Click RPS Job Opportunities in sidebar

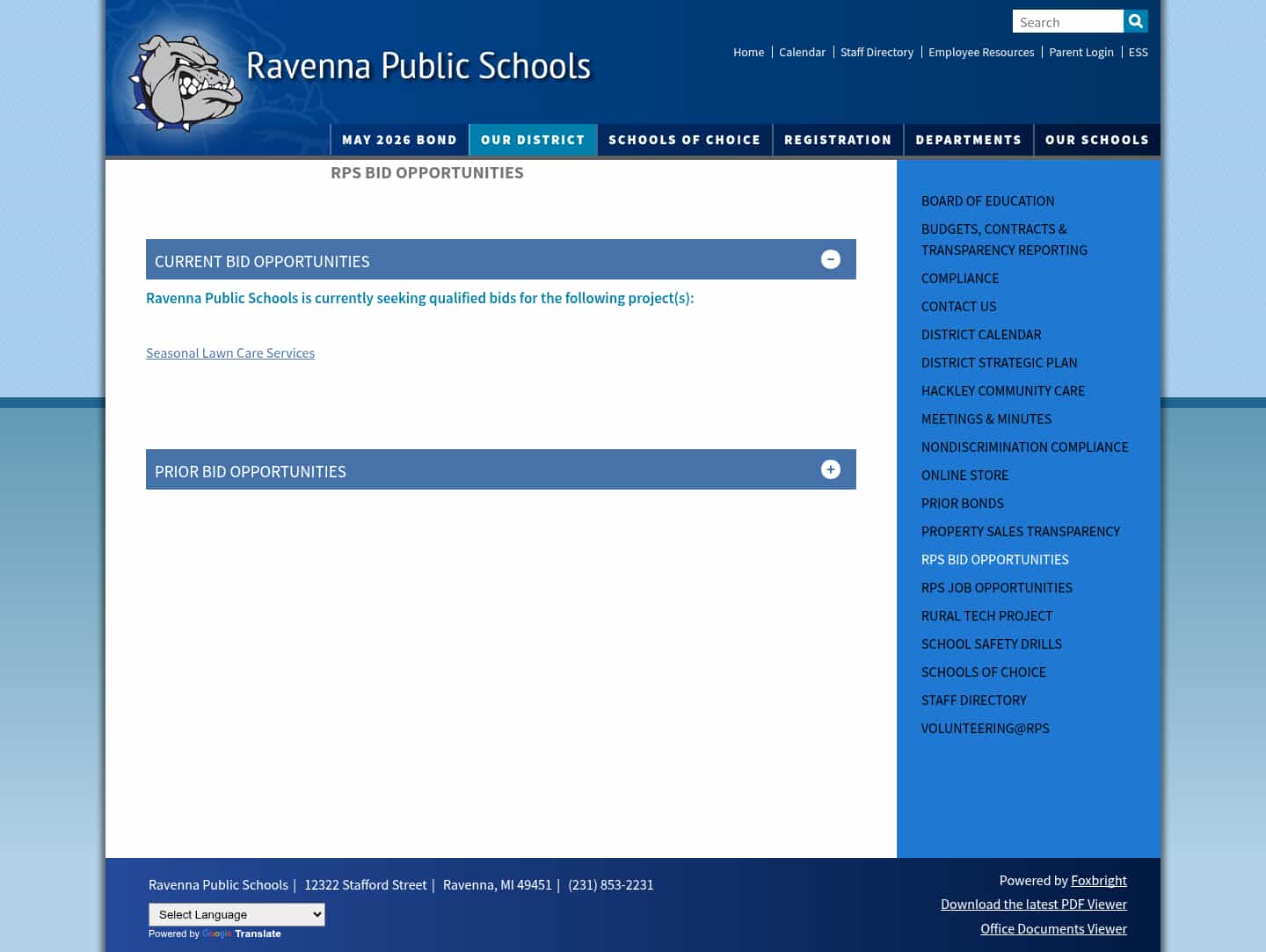click(x=996, y=587)
